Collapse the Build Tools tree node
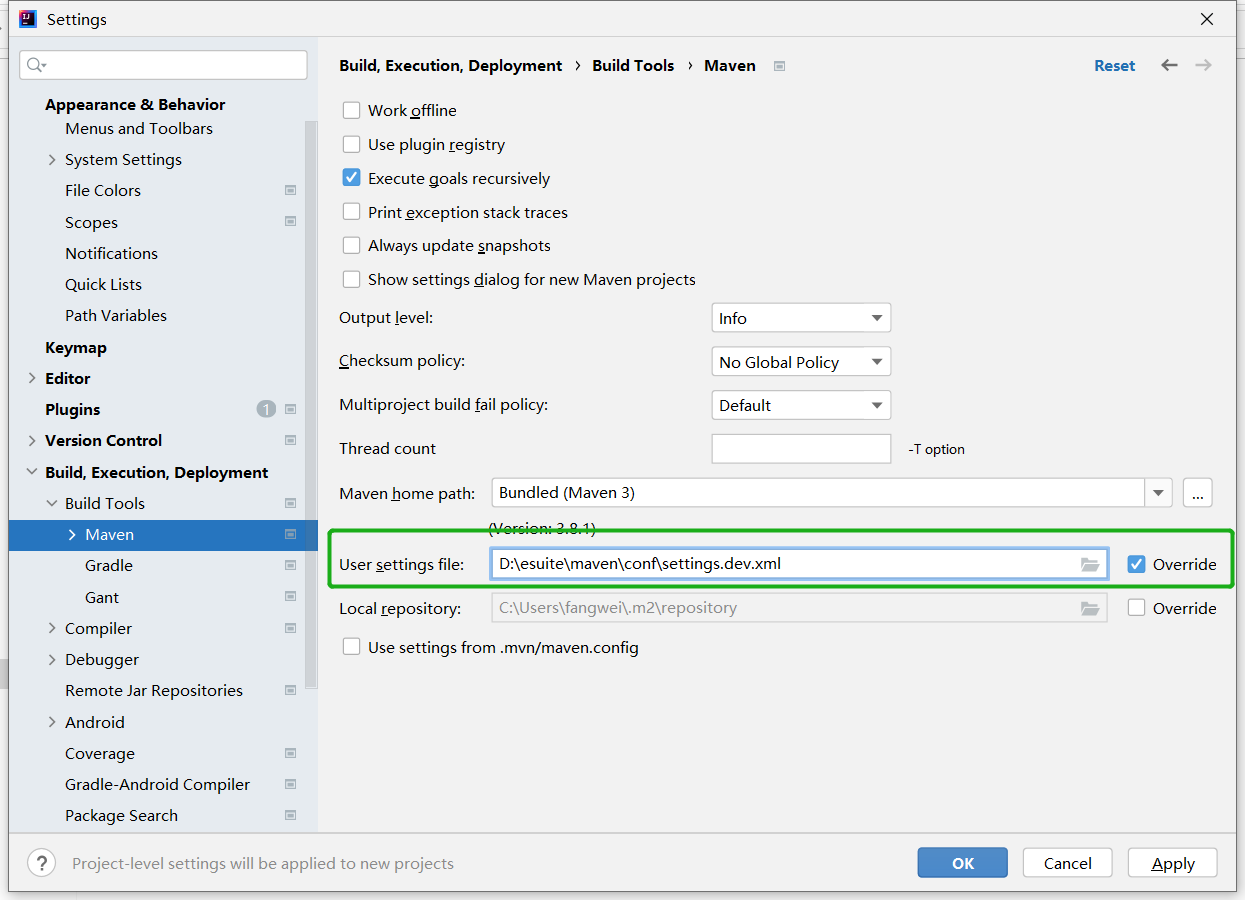 pos(52,503)
